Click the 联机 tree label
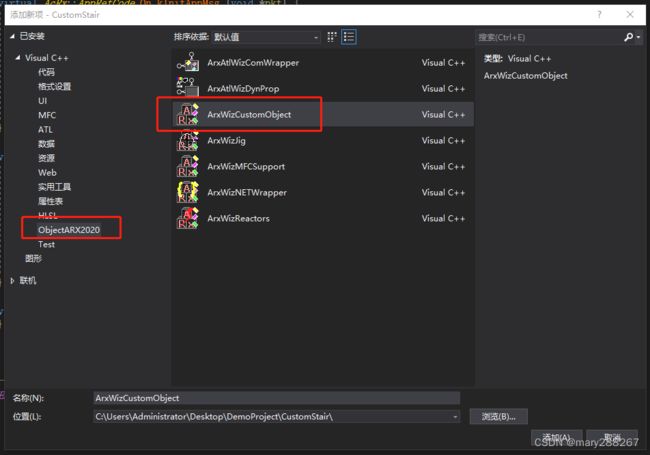 point(28,281)
